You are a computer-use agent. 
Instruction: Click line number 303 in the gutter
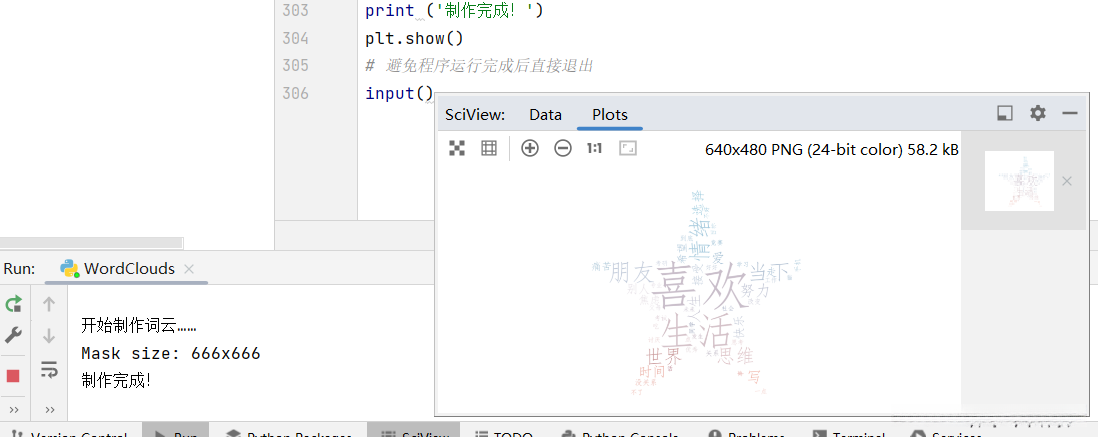pyautogui.click(x=296, y=11)
